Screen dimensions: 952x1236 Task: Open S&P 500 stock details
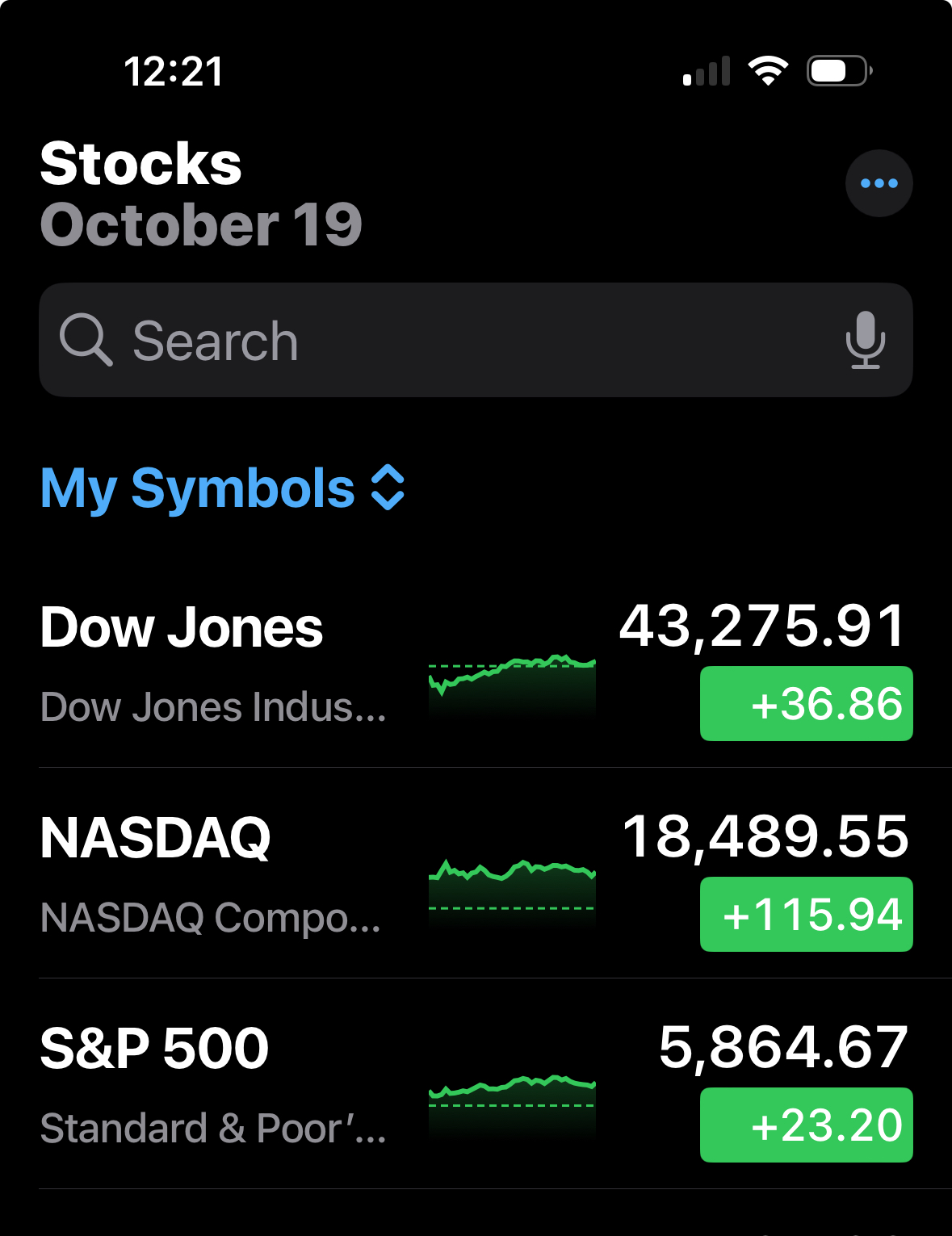click(476, 1083)
